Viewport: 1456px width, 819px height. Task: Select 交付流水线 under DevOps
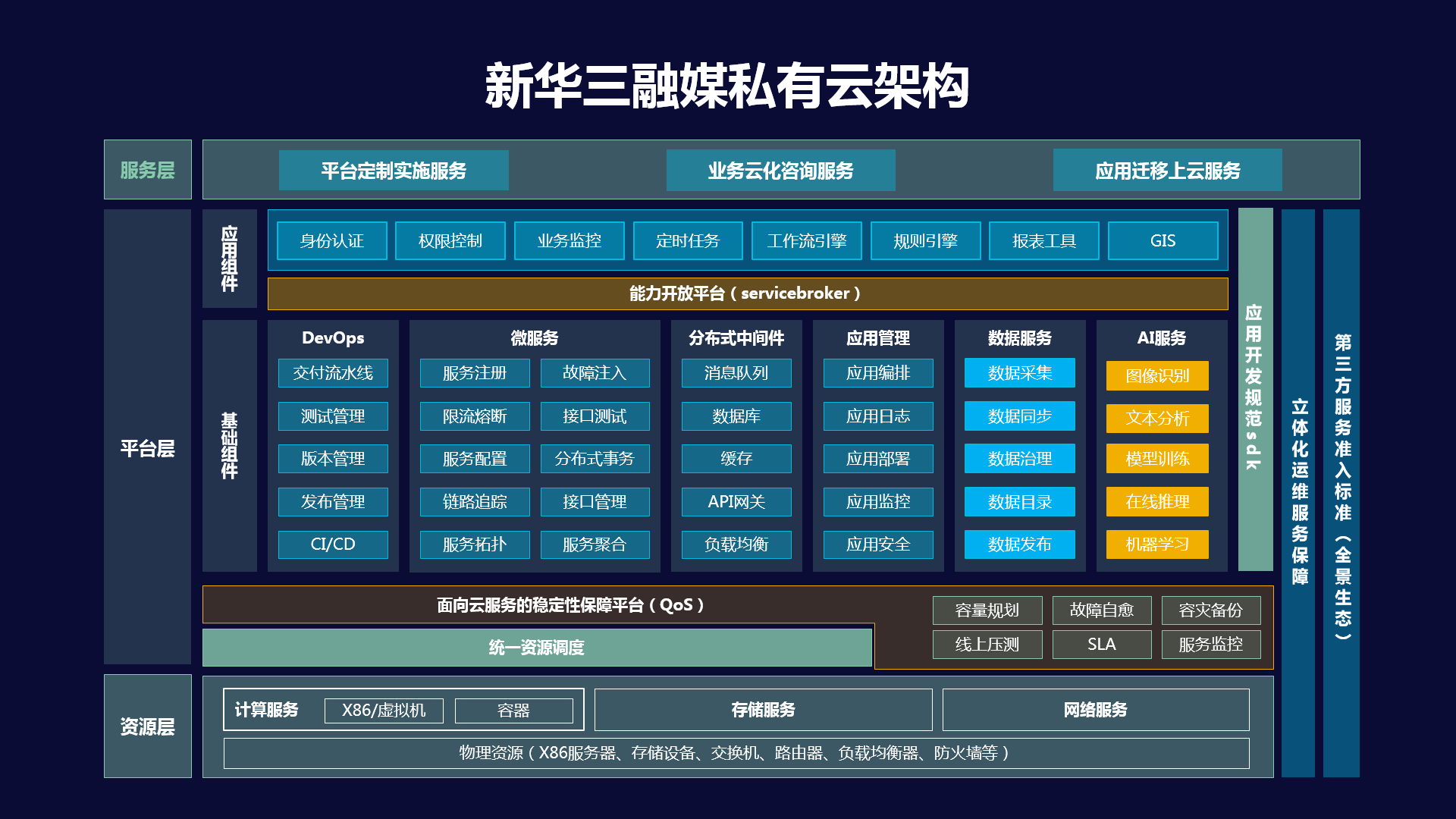pyautogui.click(x=333, y=373)
